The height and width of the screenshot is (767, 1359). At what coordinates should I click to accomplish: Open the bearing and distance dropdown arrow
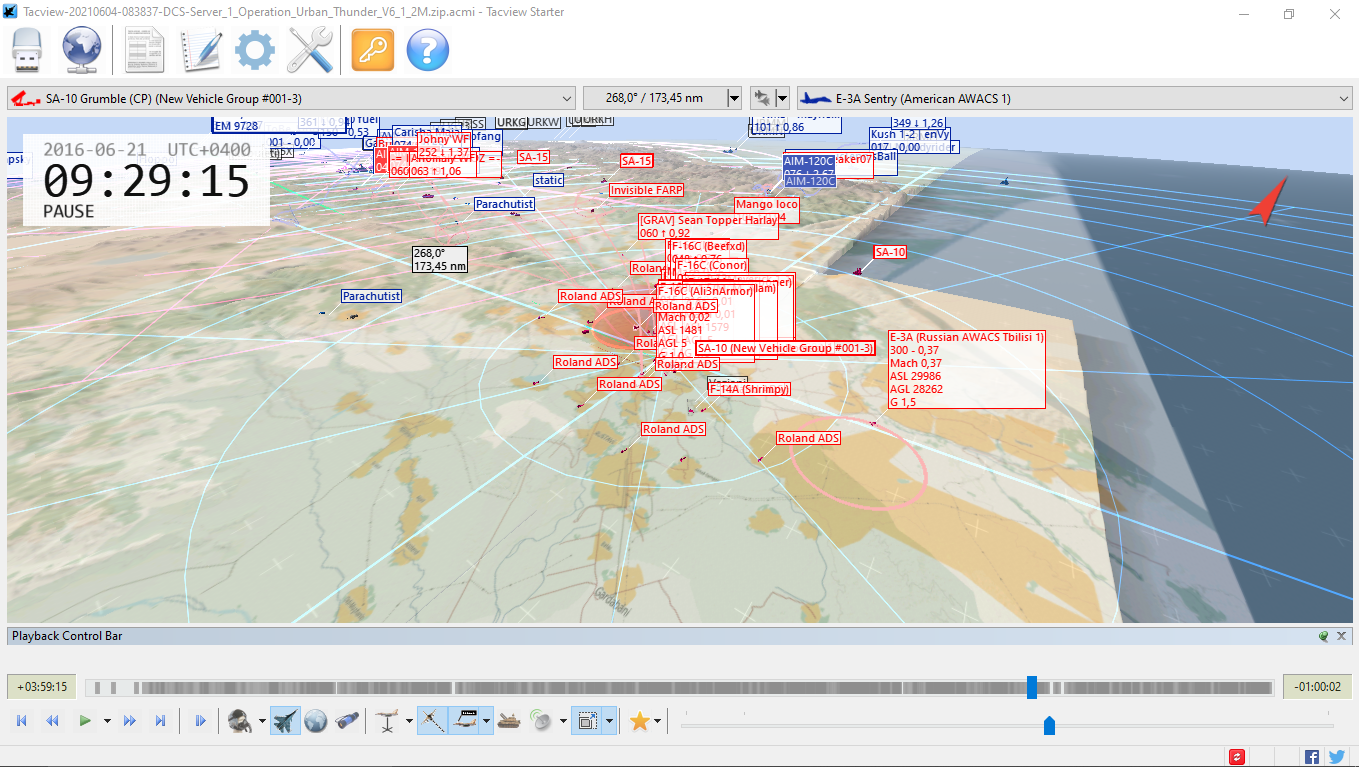point(734,98)
